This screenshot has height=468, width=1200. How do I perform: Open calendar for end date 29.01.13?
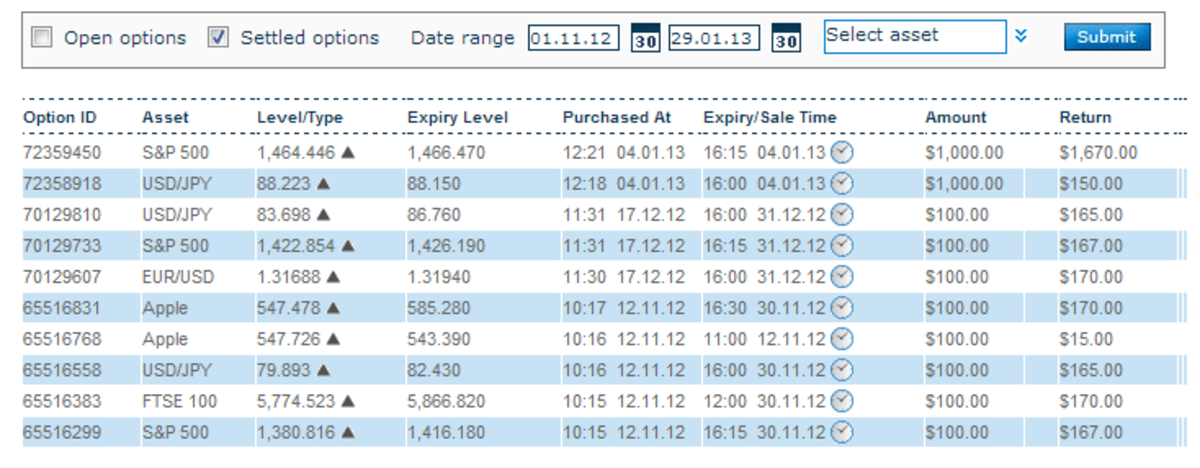tap(787, 40)
